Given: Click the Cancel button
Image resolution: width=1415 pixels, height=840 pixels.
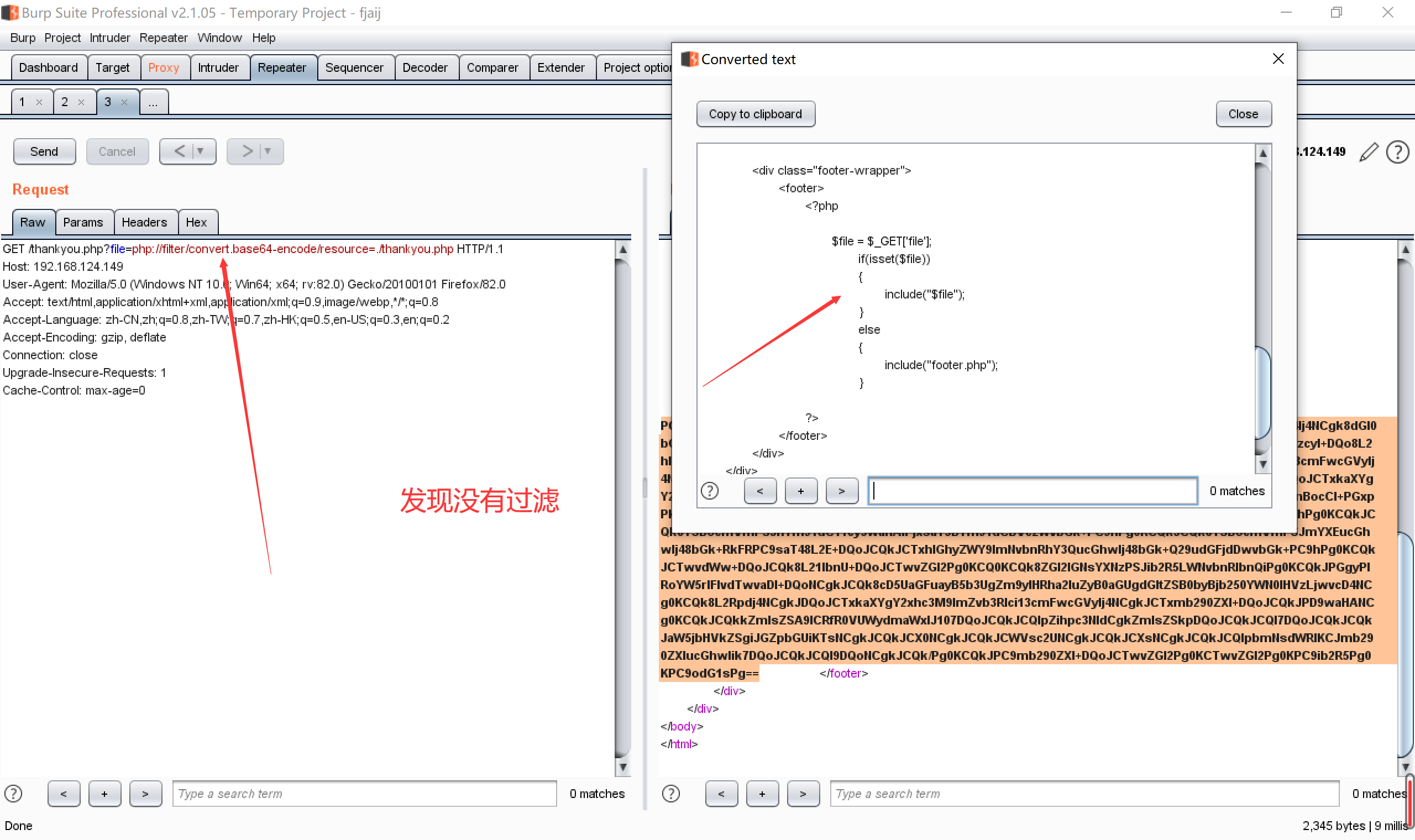Looking at the screenshot, I should [x=117, y=151].
